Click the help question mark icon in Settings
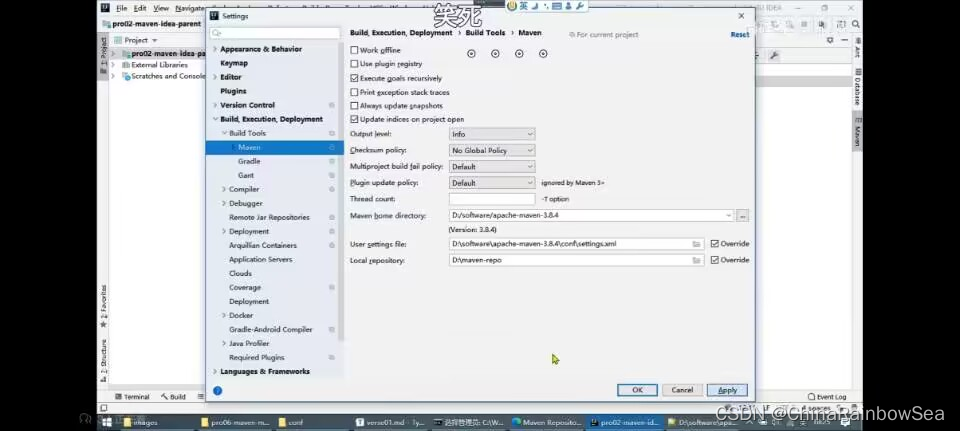 coord(217,391)
